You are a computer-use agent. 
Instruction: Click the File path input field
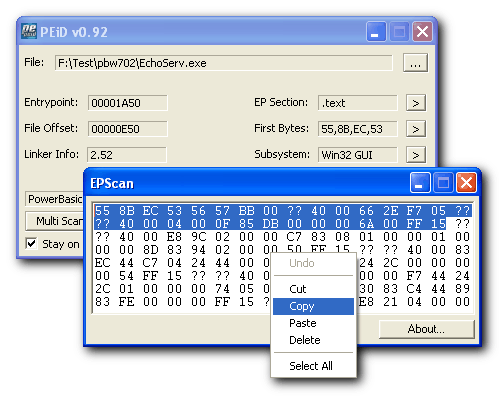[224, 63]
